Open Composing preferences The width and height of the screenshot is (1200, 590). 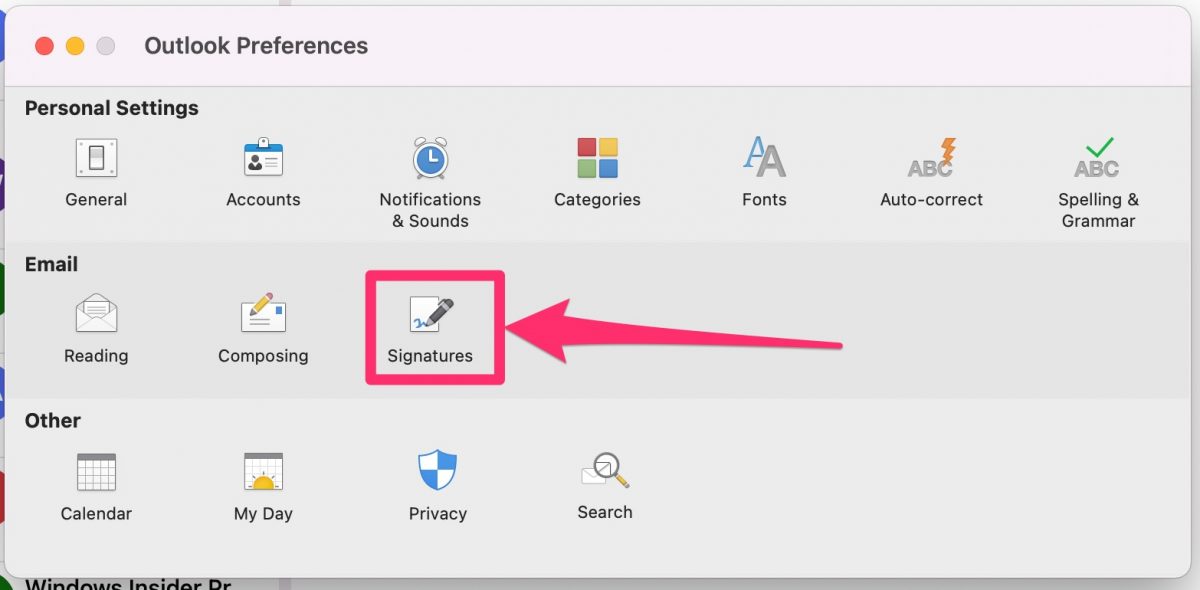(x=263, y=316)
